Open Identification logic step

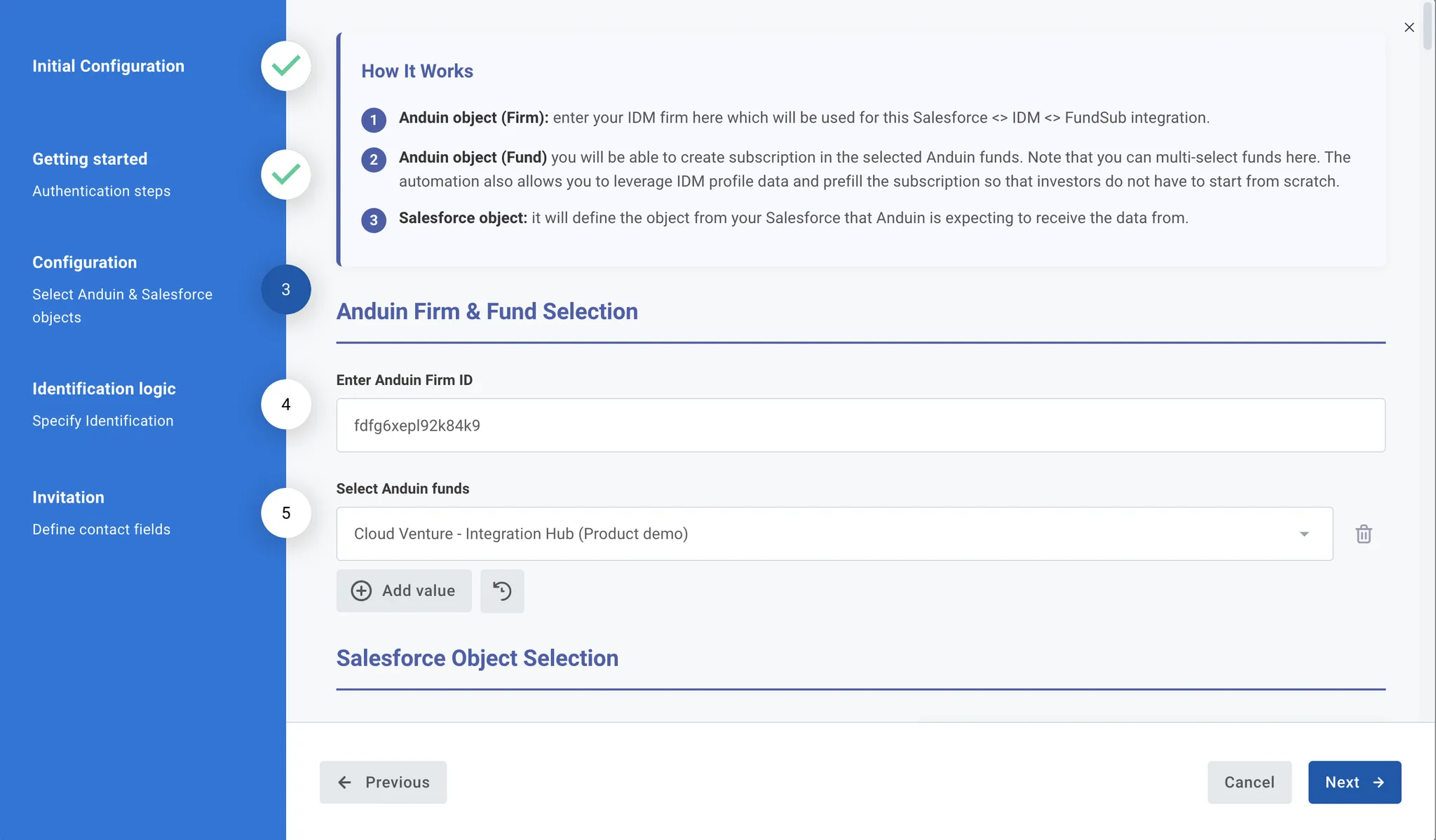(104, 388)
